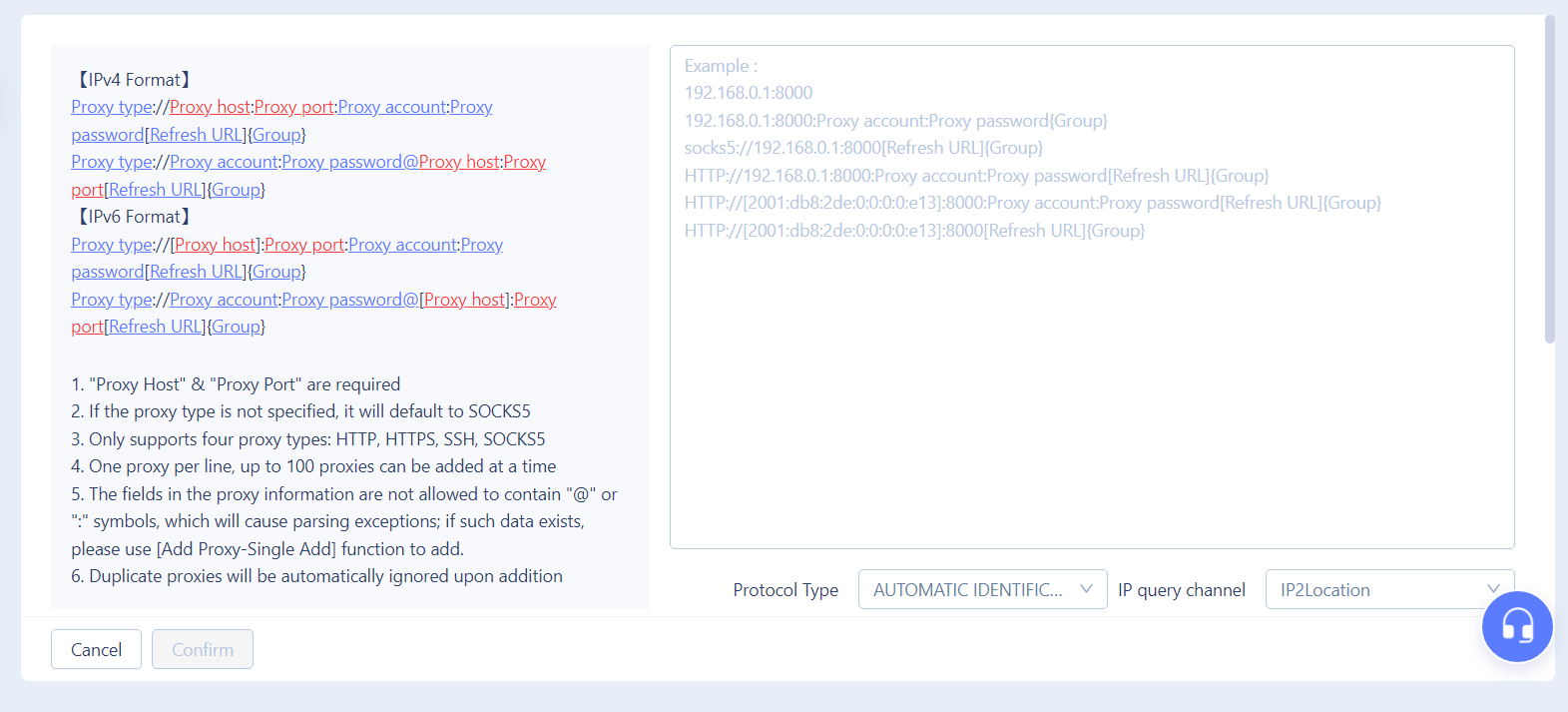The width and height of the screenshot is (1568, 712).
Task: Open the Protocol Type dropdown
Action: [x=982, y=590]
